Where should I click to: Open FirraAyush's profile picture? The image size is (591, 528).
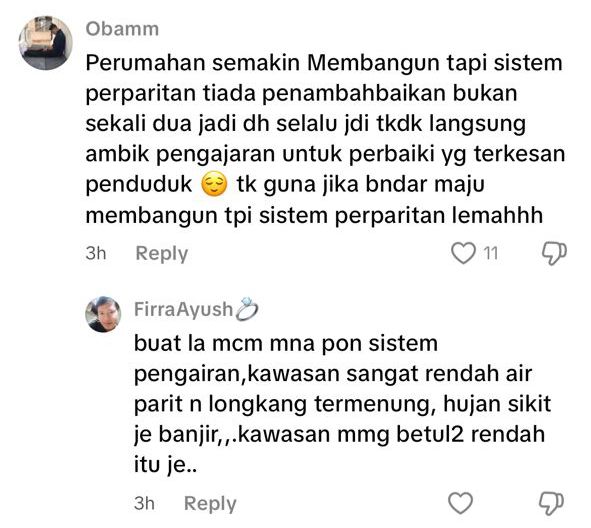pos(103,314)
